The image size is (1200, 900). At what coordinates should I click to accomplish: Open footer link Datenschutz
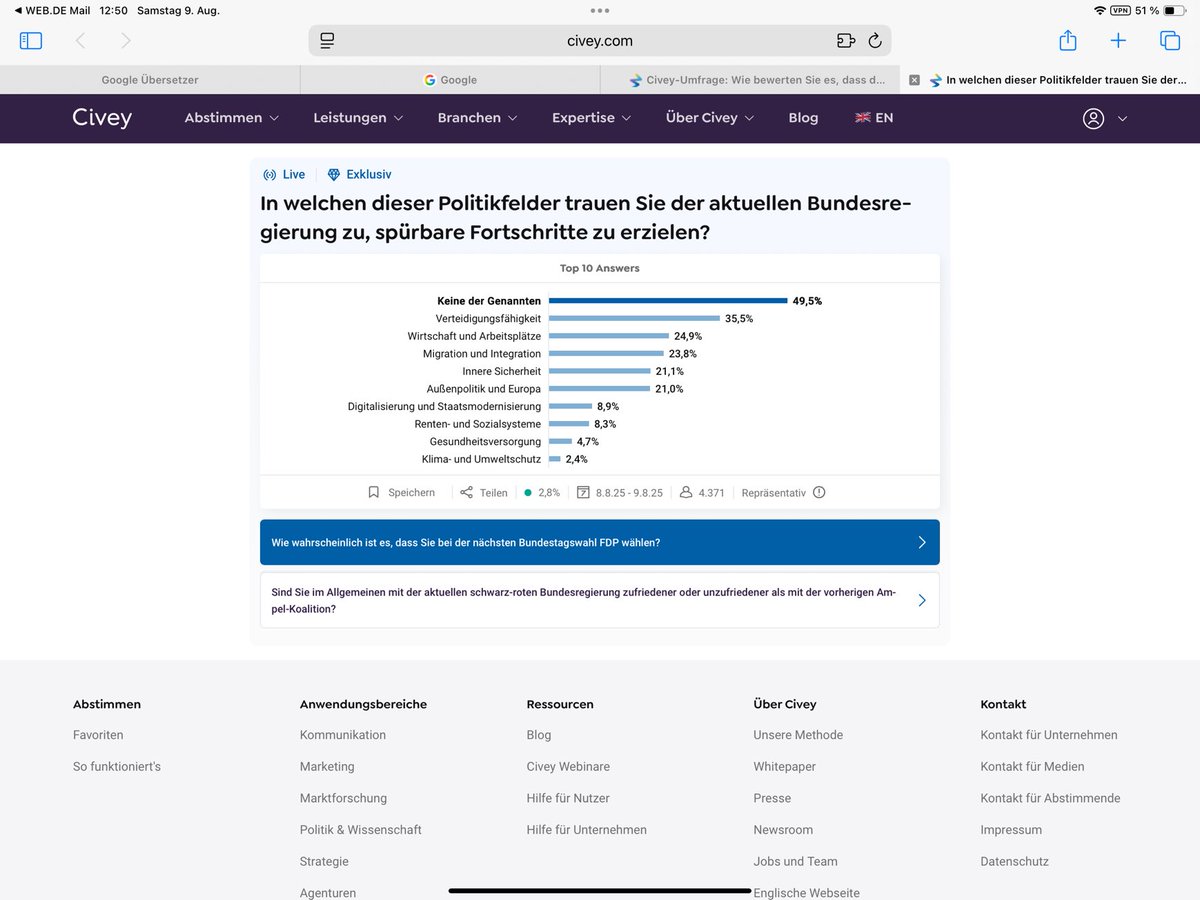pos(1015,861)
